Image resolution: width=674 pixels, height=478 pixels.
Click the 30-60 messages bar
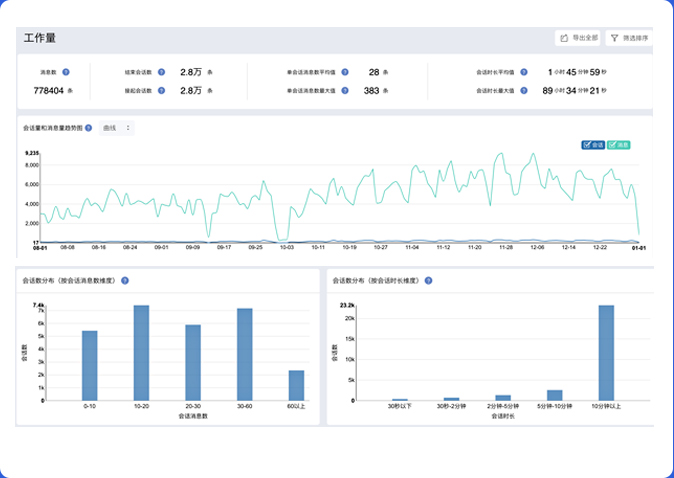[x=244, y=354]
